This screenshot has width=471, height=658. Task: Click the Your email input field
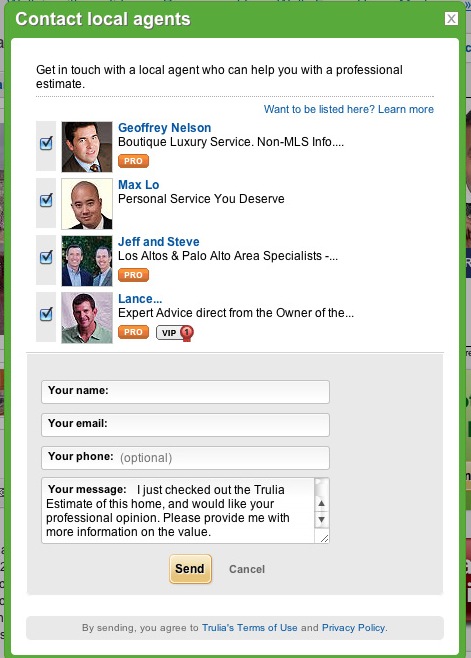186,425
